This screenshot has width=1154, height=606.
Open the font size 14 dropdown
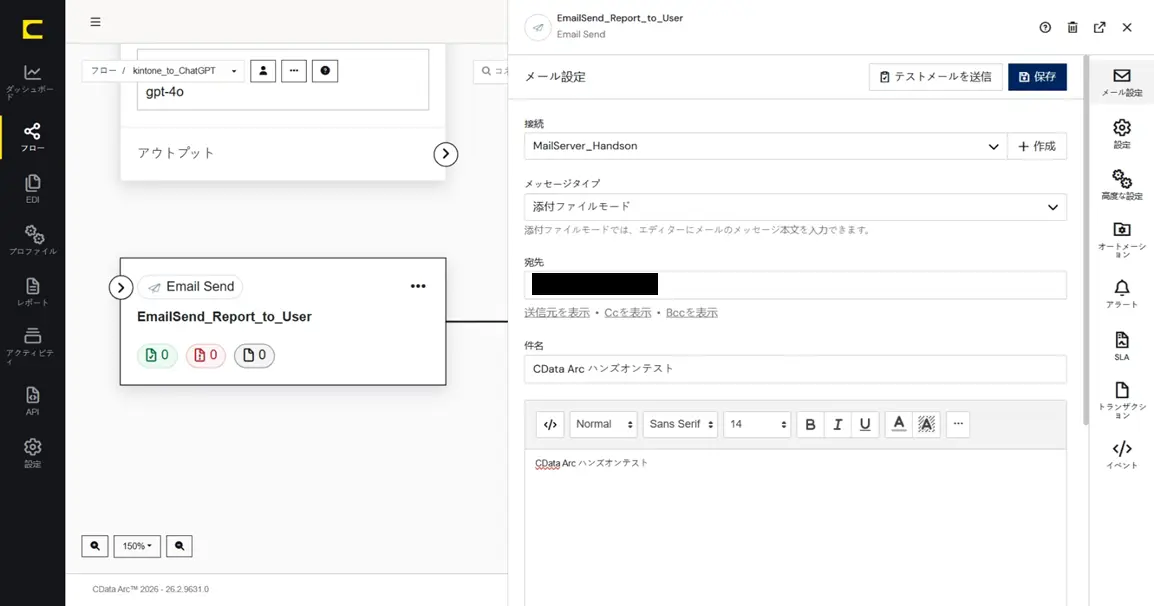coord(757,424)
